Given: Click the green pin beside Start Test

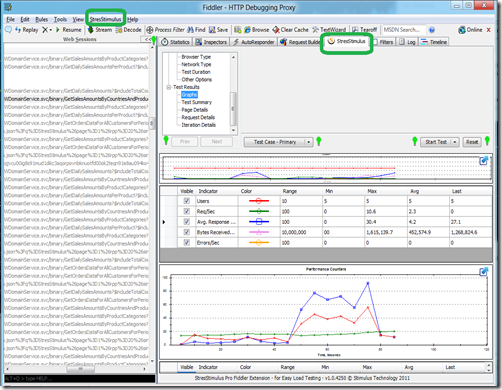Looking at the screenshot, I should tap(415, 141).
